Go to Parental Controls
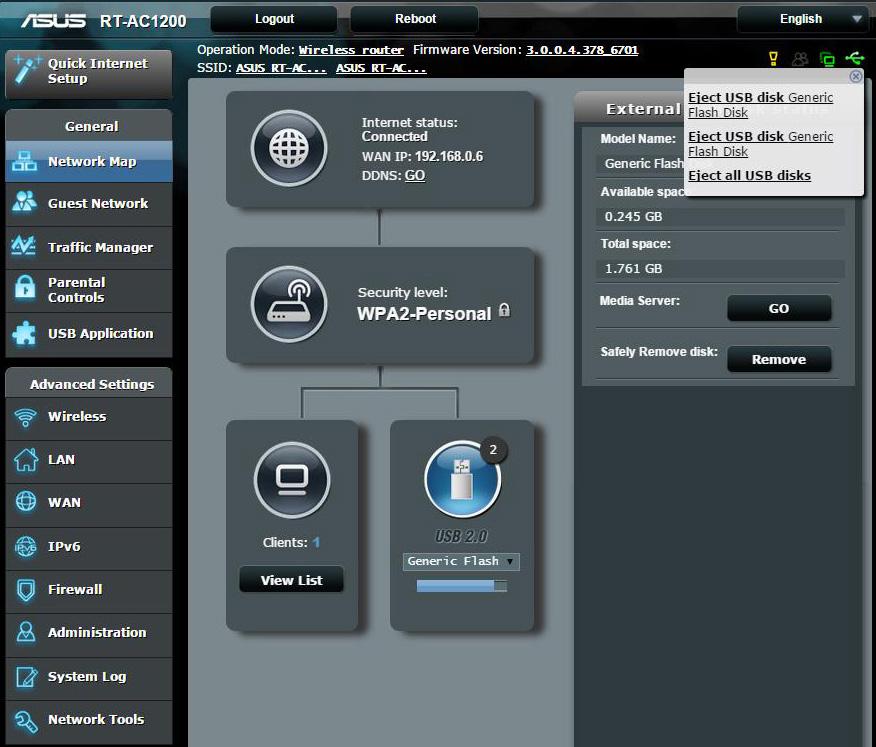The width and height of the screenshot is (876, 747). (x=89, y=291)
